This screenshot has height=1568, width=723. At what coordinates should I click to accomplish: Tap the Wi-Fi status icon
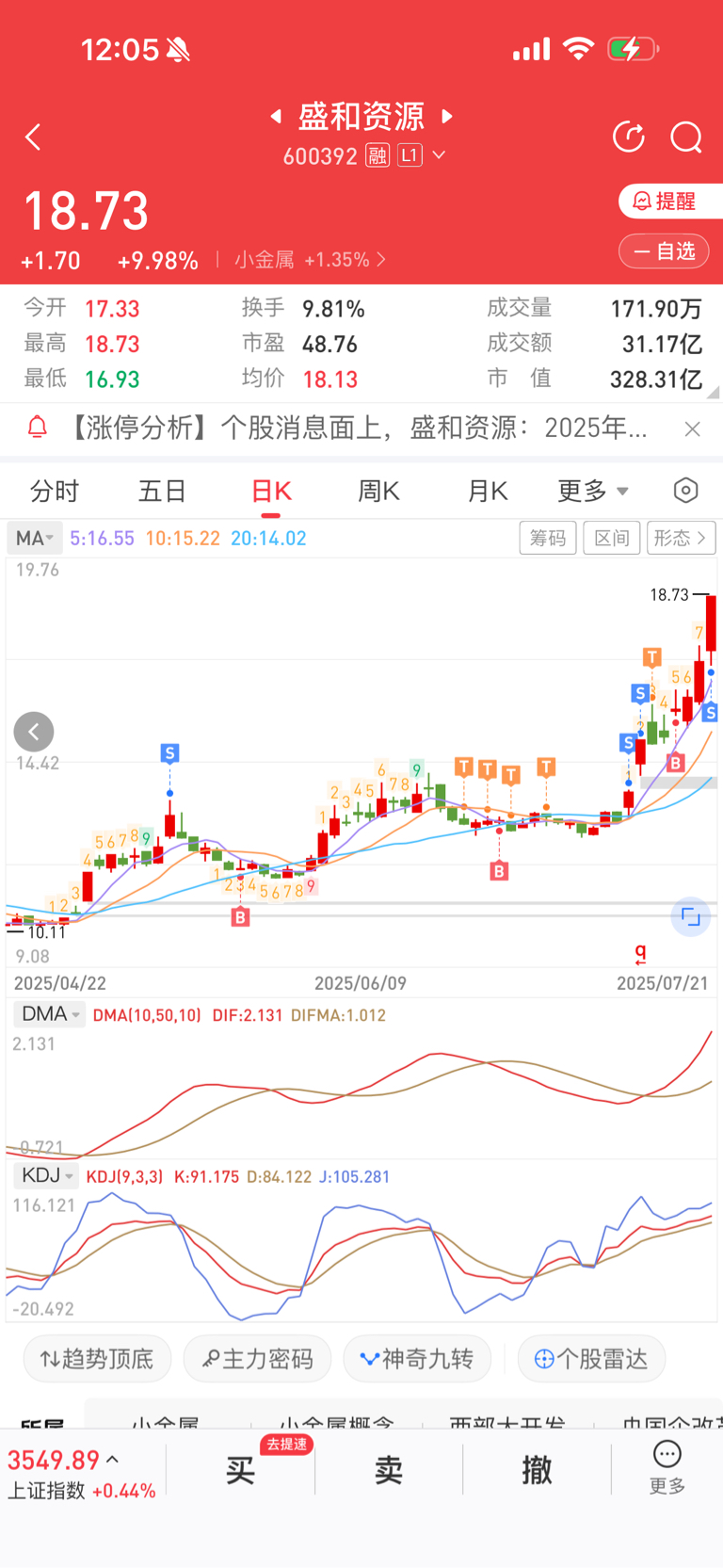click(578, 49)
